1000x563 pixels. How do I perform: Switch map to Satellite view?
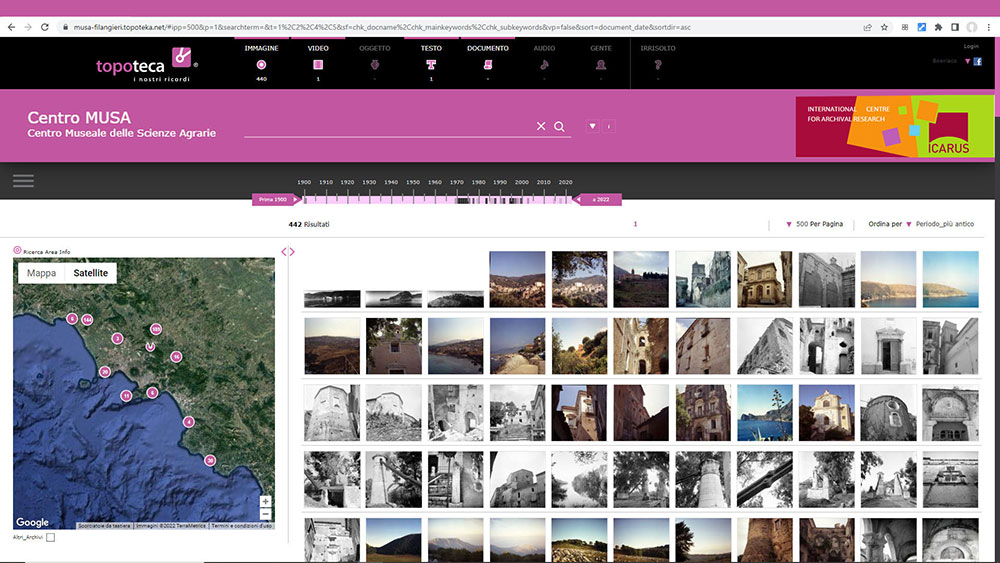(91, 273)
